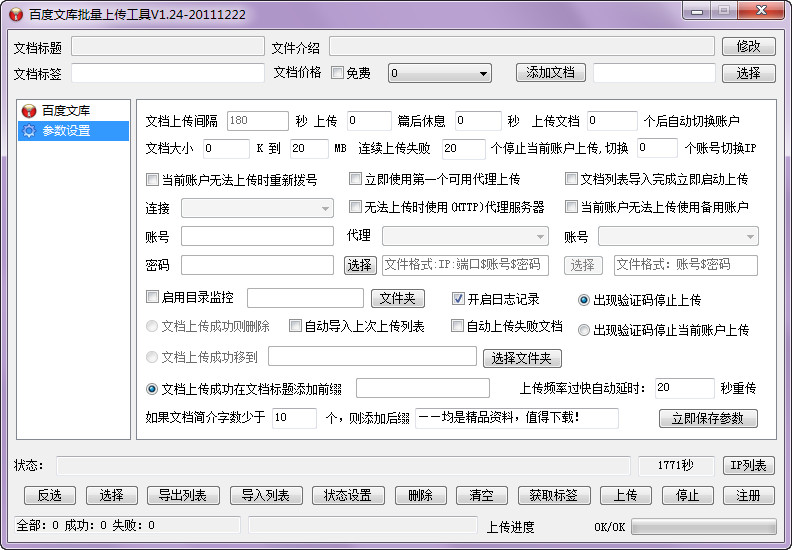This screenshot has height=550, width=792.
Task: Click the 状态设置 button
Action: (348, 495)
